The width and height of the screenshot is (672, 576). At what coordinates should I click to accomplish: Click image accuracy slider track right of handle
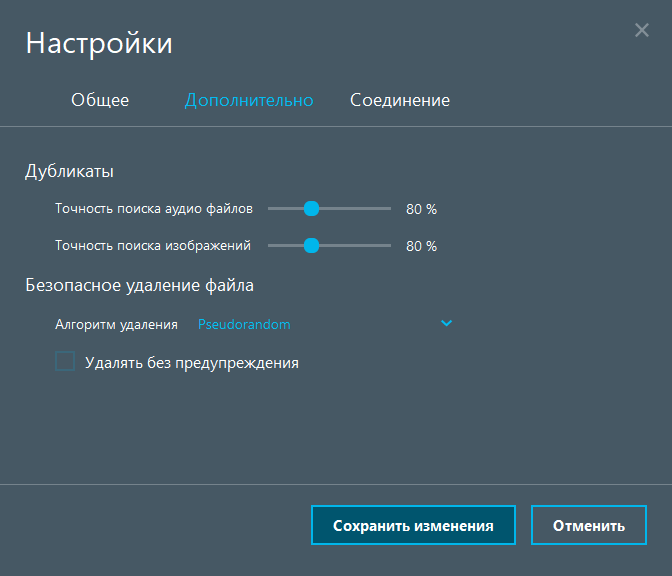[357, 245]
